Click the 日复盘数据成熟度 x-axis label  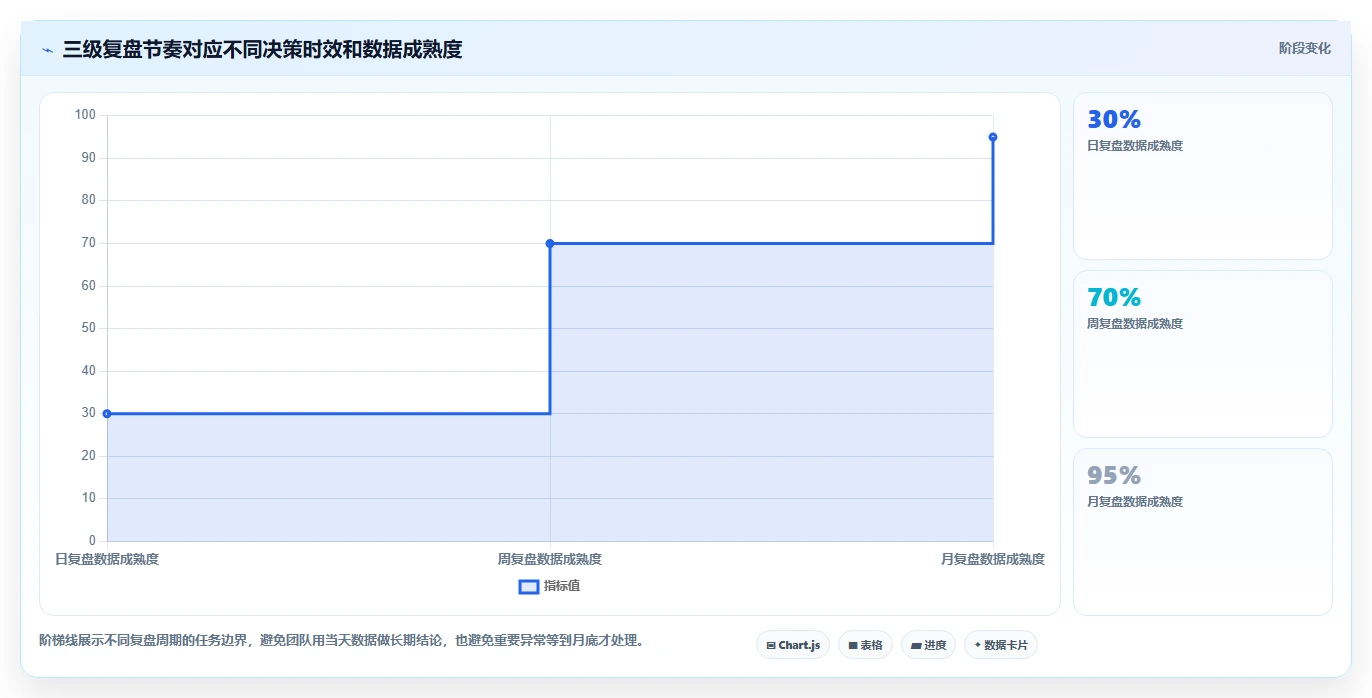(x=107, y=559)
